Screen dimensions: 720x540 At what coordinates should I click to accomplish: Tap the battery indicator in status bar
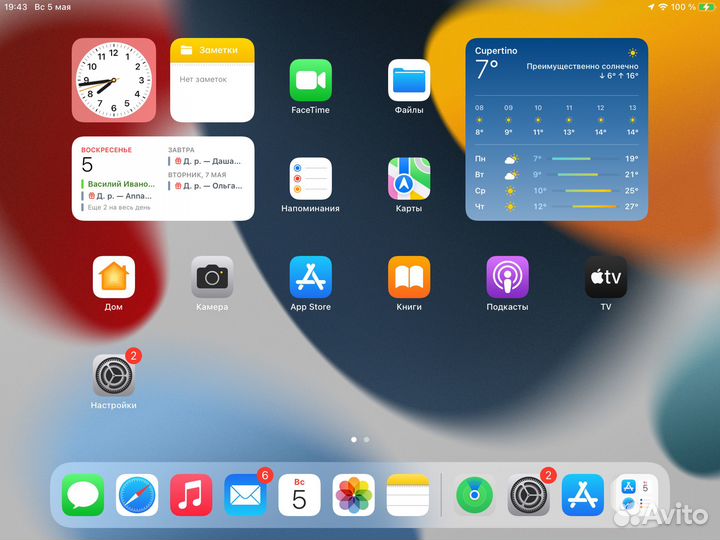pos(707,7)
